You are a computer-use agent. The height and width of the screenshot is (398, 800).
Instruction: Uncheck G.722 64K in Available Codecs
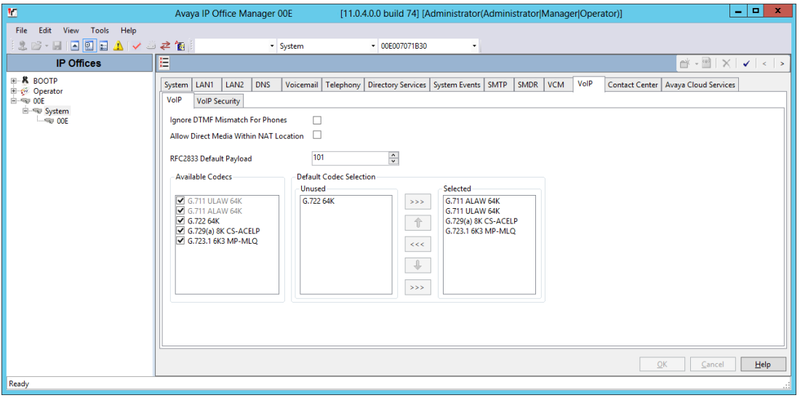[x=180, y=221]
